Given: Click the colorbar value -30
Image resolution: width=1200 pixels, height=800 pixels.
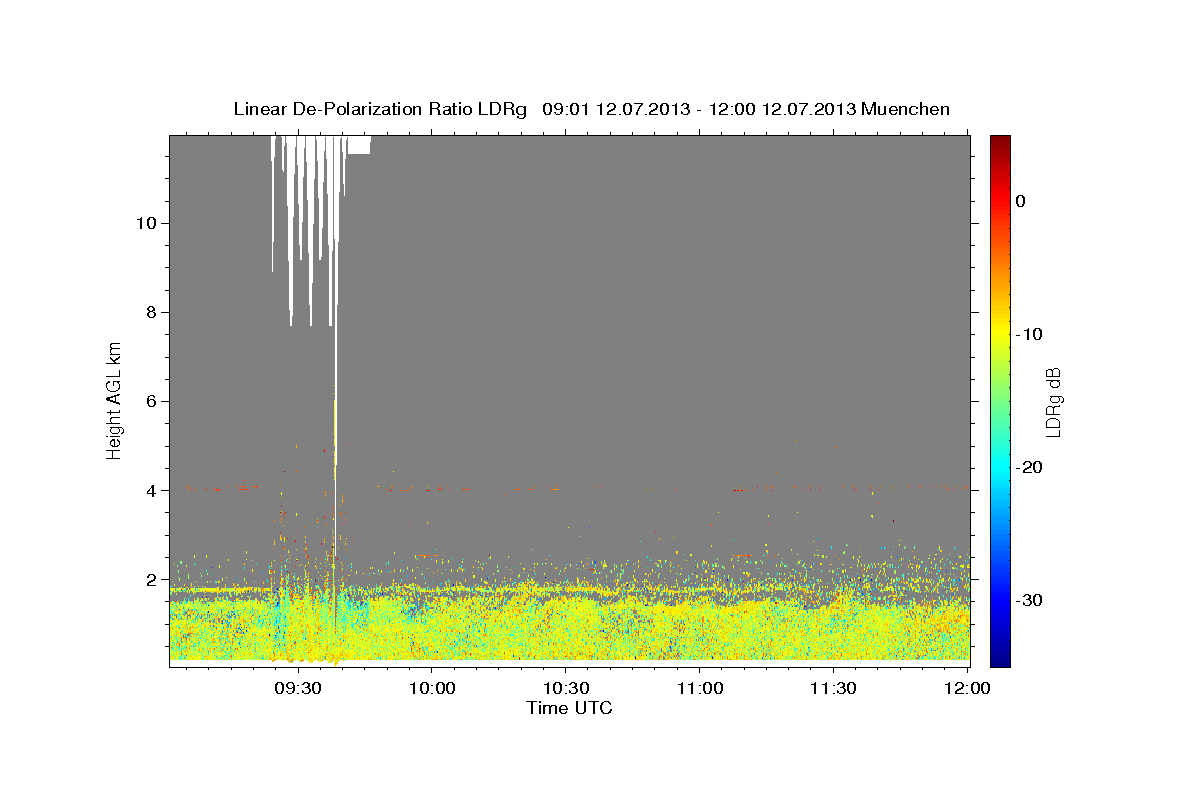Looking at the screenshot, I should click(x=1030, y=600).
